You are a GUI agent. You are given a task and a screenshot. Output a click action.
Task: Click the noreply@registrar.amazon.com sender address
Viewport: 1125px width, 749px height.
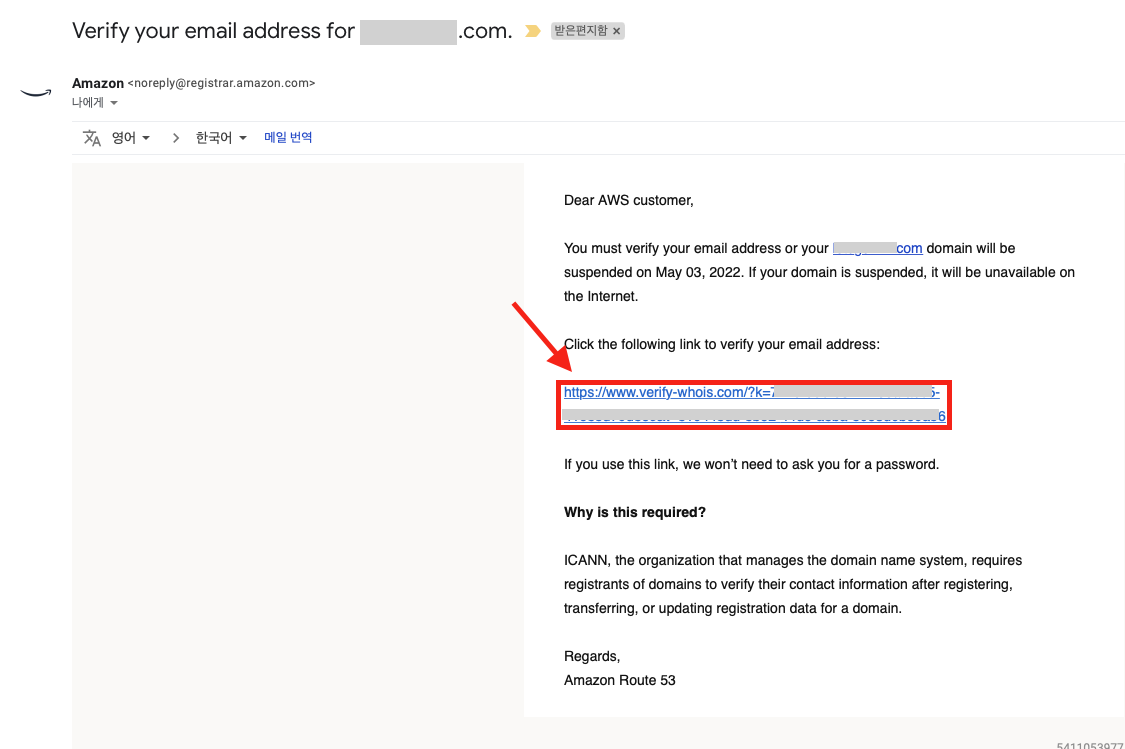(222, 83)
